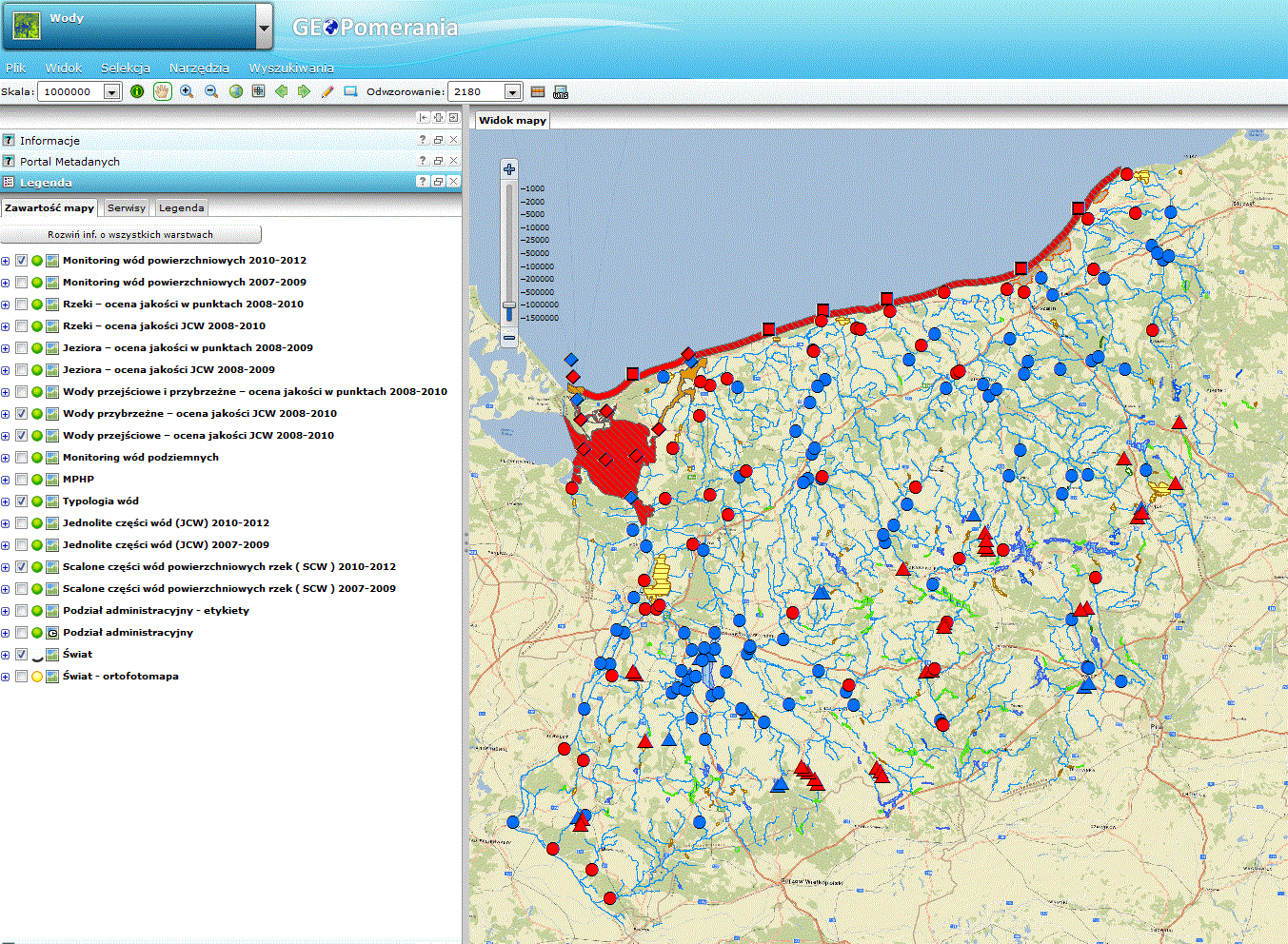This screenshot has height=944, width=1288.
Task: Click the Informacje panel title
Action: pyautogui.click(x=50, y=140)
